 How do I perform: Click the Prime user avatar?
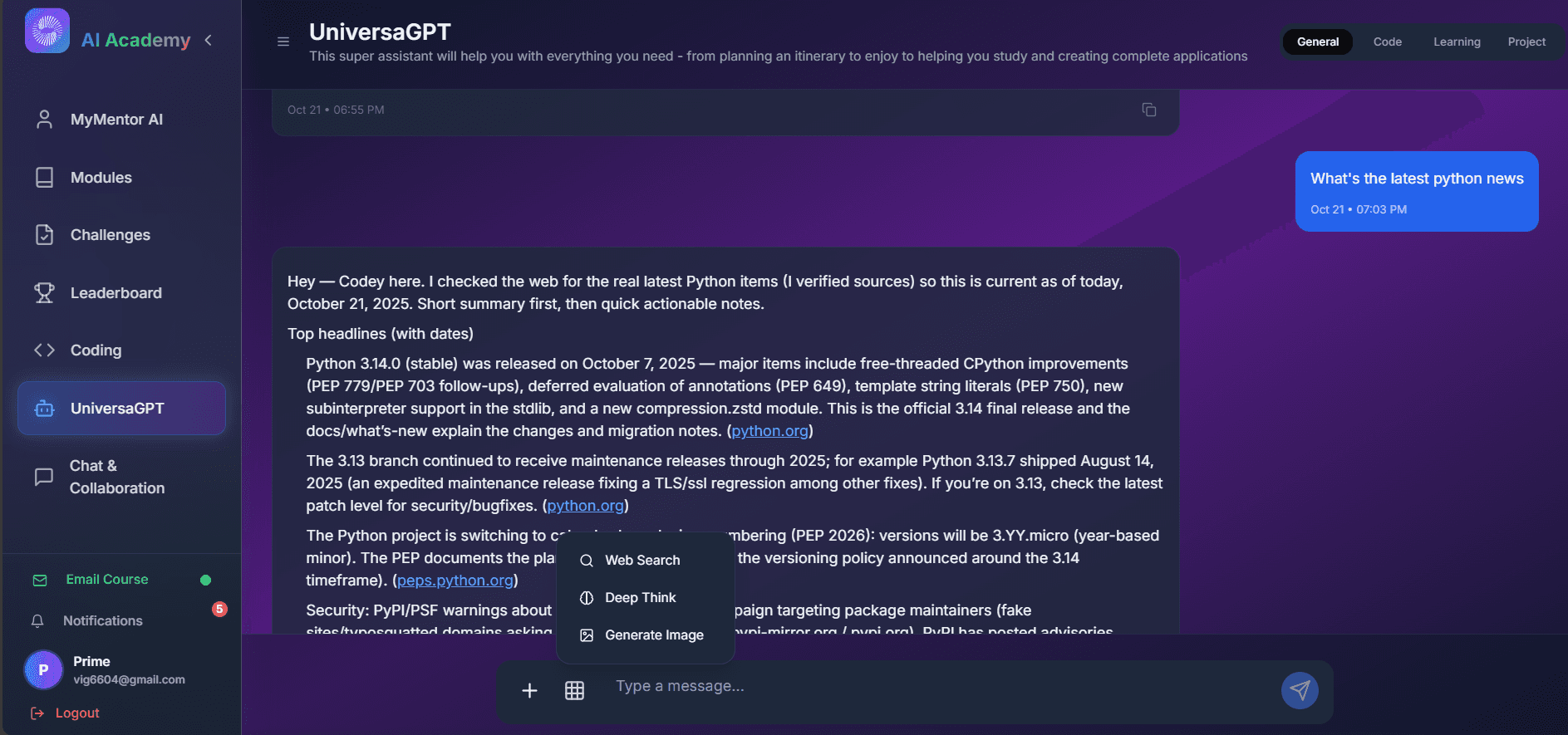[43, 669]
